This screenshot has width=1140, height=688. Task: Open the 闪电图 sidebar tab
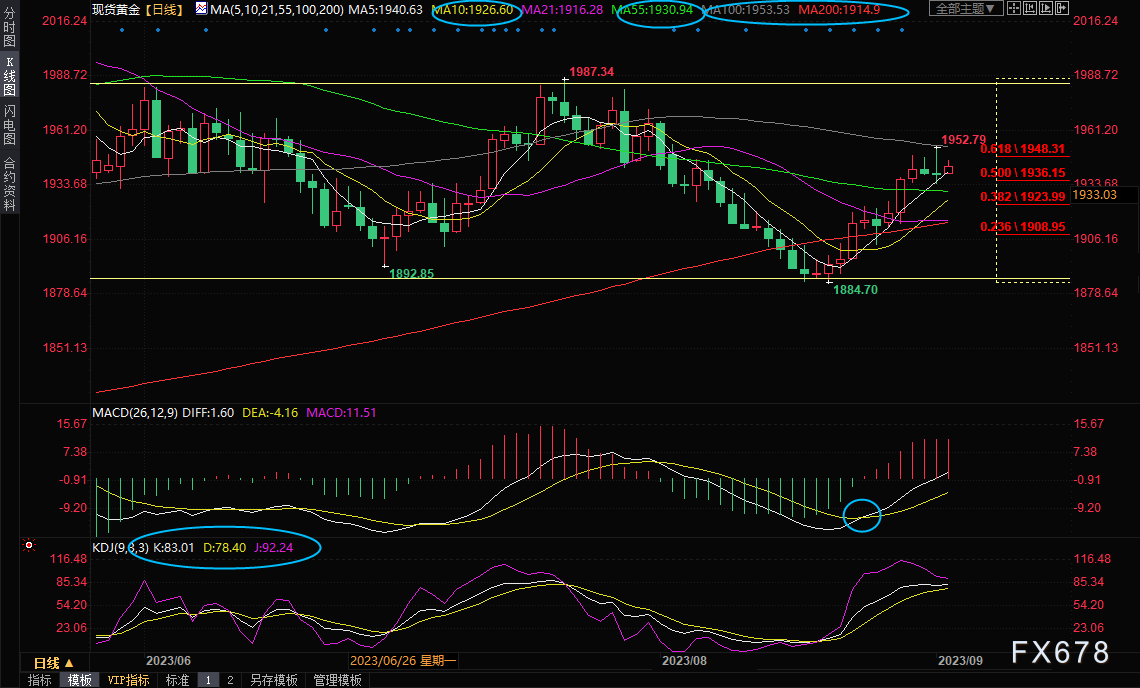pos(9,125)
